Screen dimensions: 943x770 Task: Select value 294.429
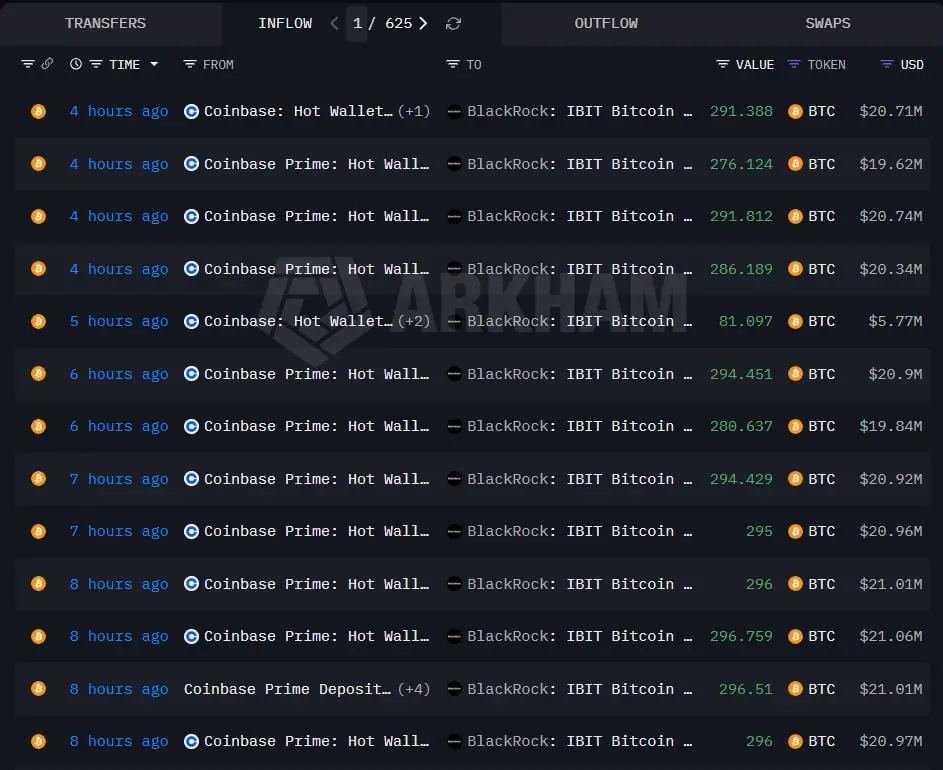[741, 479]
